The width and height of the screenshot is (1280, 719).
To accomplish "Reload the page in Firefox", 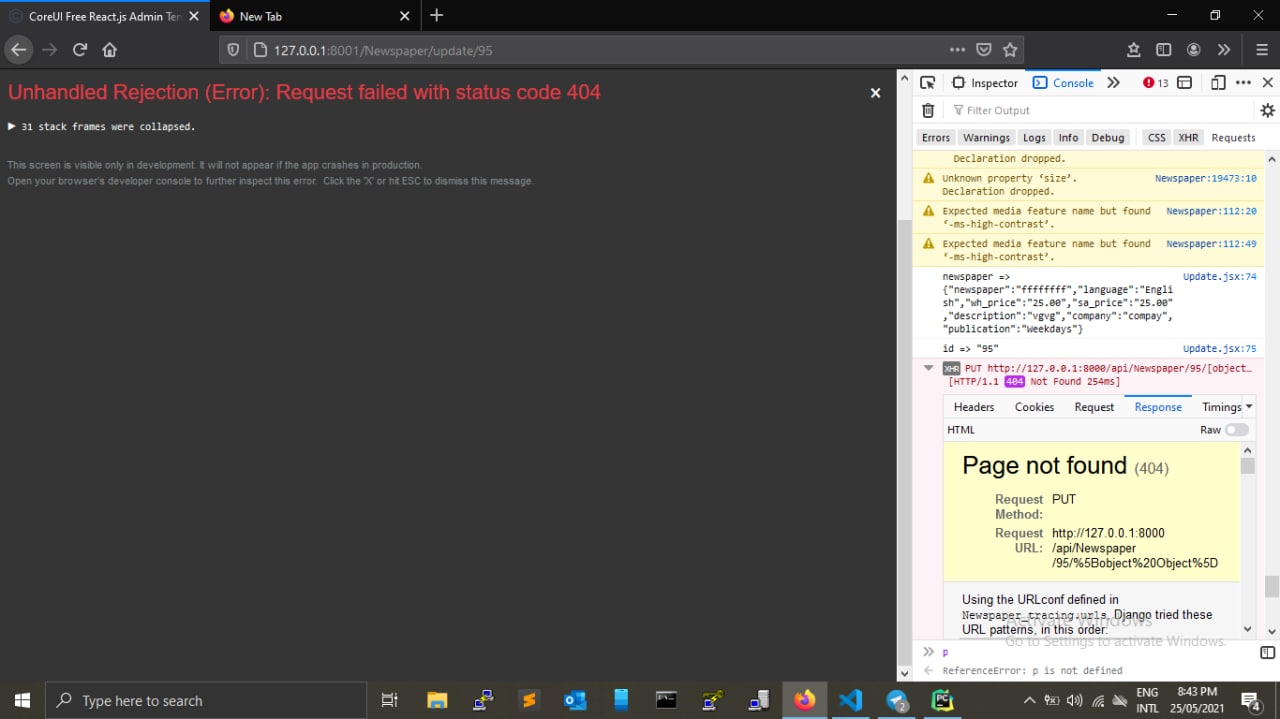I will click(x=80, y=50).
